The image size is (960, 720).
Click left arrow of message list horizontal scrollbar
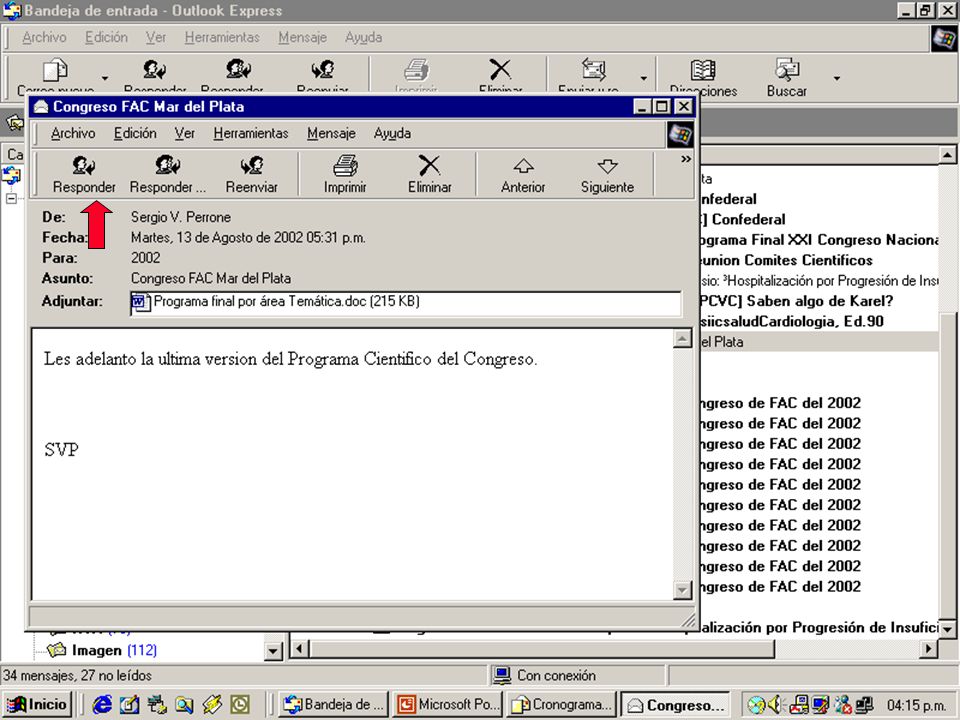(299, 648)
